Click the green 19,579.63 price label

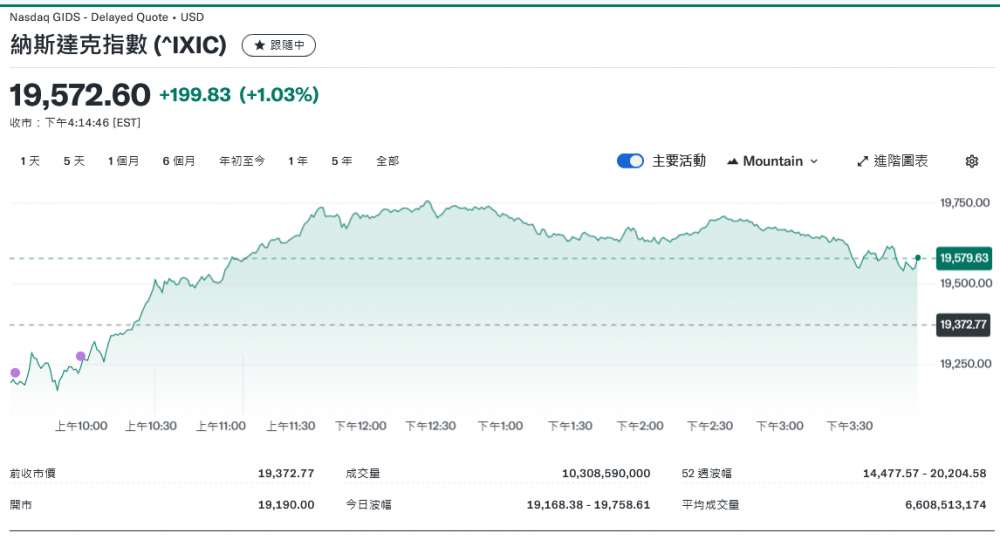click(x=964, y=258)
